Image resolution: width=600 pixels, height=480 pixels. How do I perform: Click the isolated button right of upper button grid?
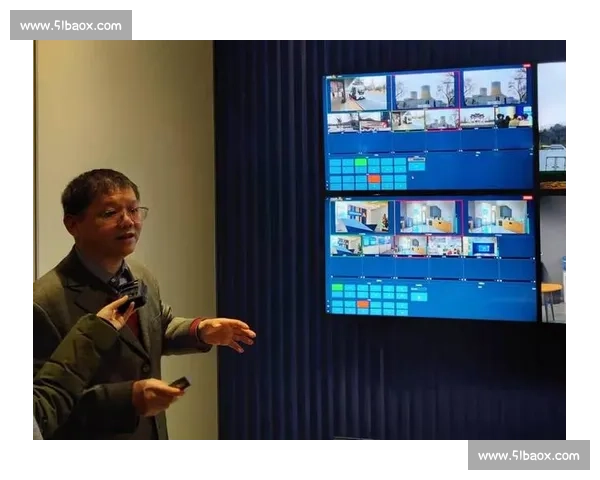tap(416, 163)
